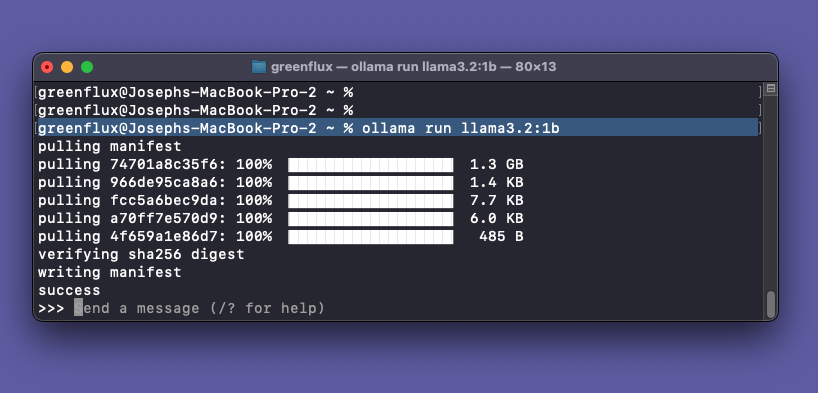The width and height of the screenshot is (818, 393).
Task: Click the second empty prompt line
Action: click(x=196, y=111)
